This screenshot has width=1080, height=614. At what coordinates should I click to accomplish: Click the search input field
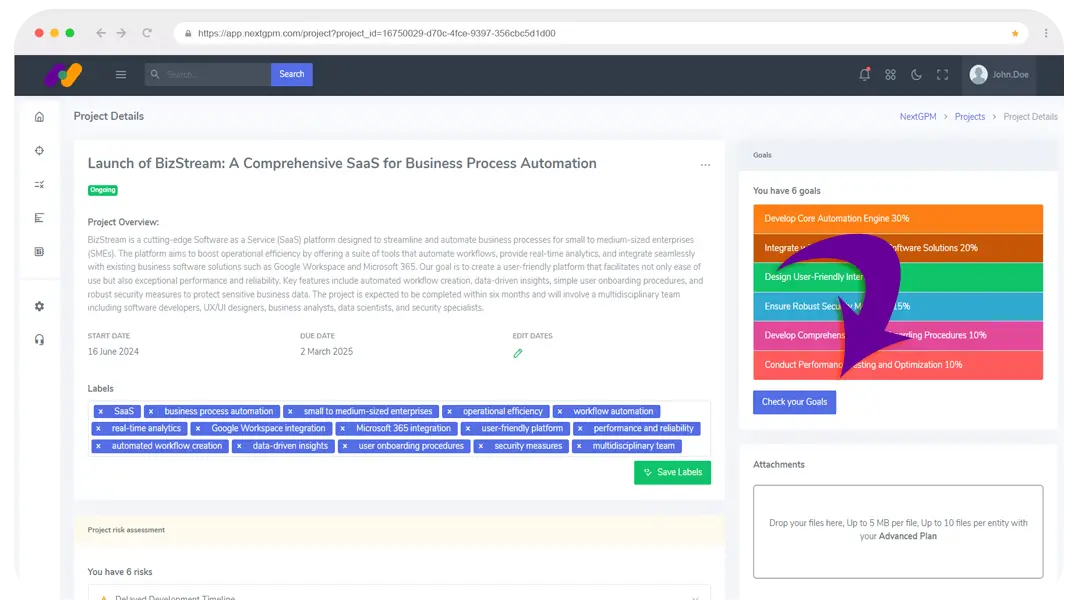click(x=207, y=74)
